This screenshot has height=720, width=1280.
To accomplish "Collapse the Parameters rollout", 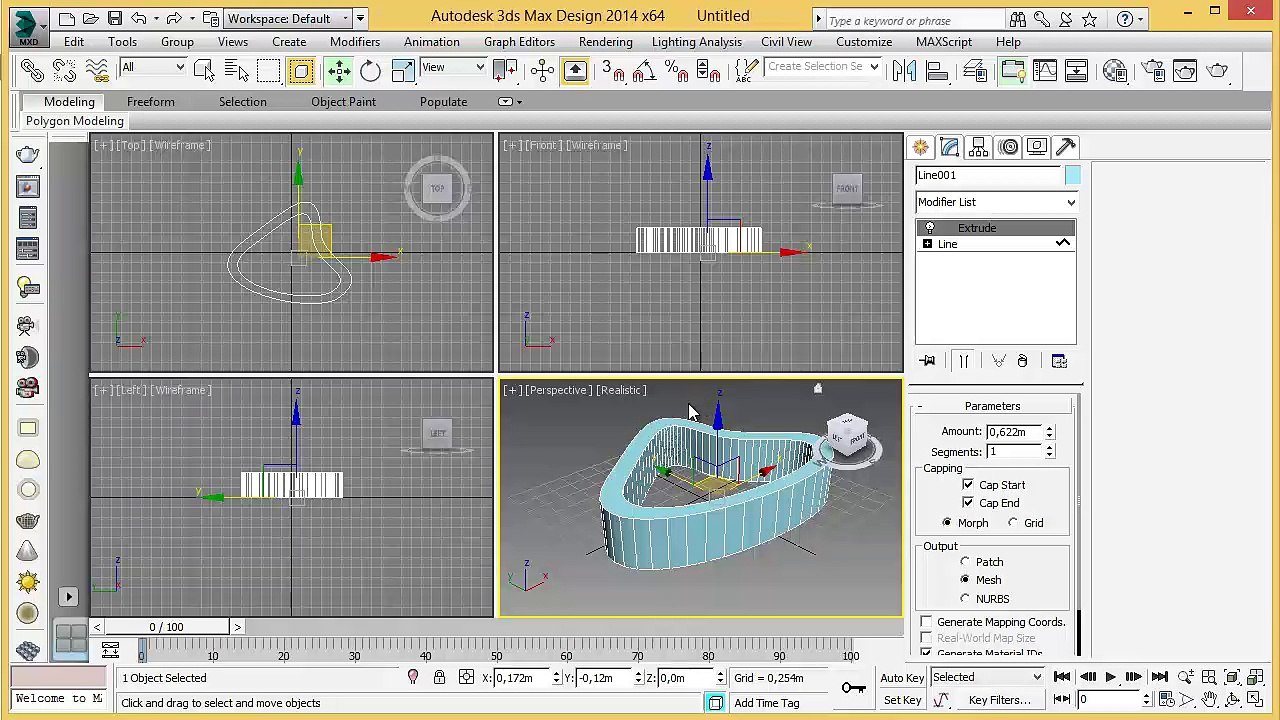I will 992,406.
